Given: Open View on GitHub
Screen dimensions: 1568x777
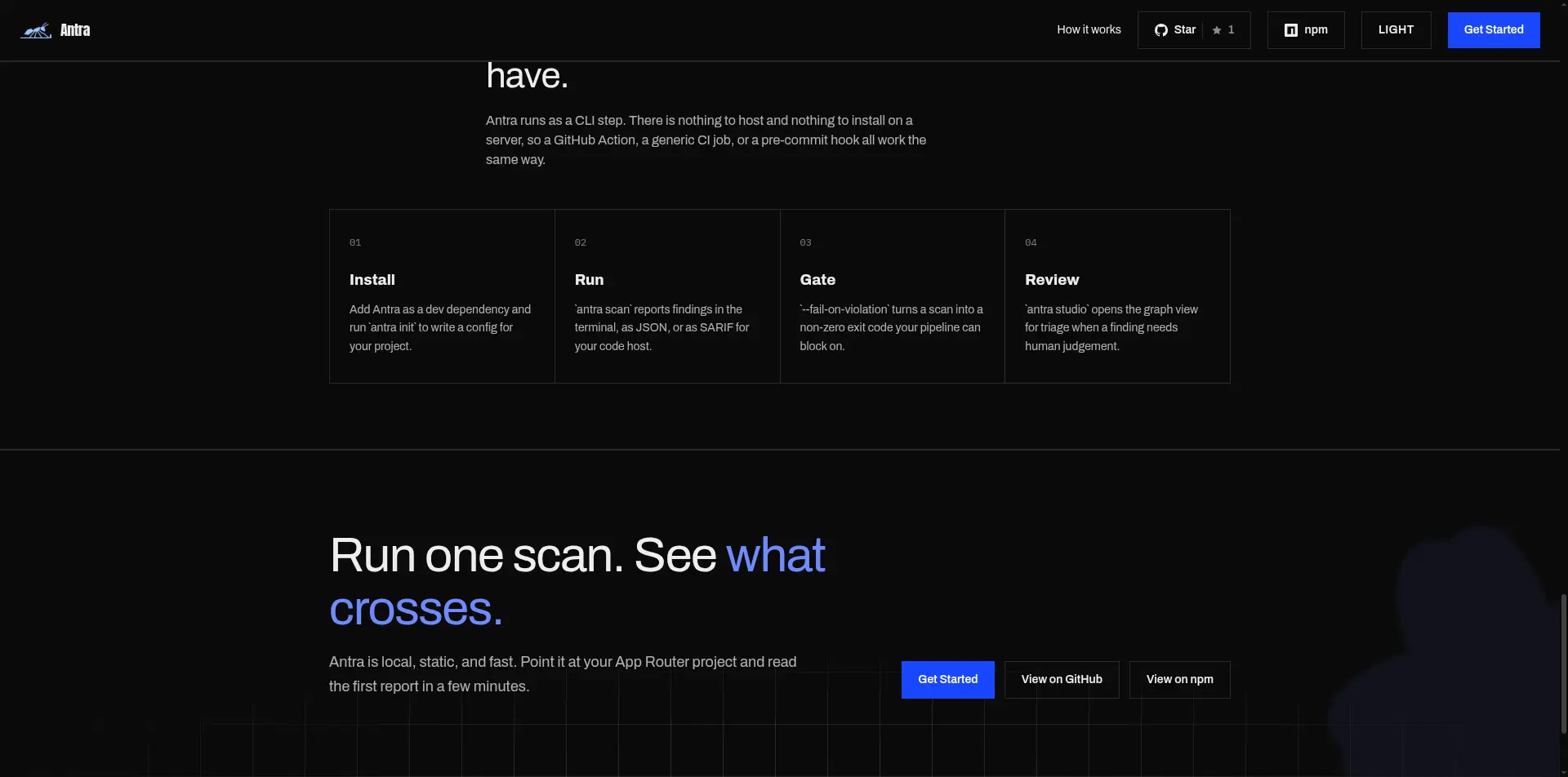Looking at the screenshot, I should (x=1062, y=680).
